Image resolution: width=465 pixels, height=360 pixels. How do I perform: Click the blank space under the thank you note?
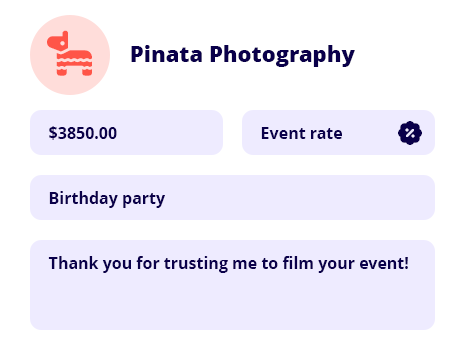pyautogui.click(x=232, y=303)
